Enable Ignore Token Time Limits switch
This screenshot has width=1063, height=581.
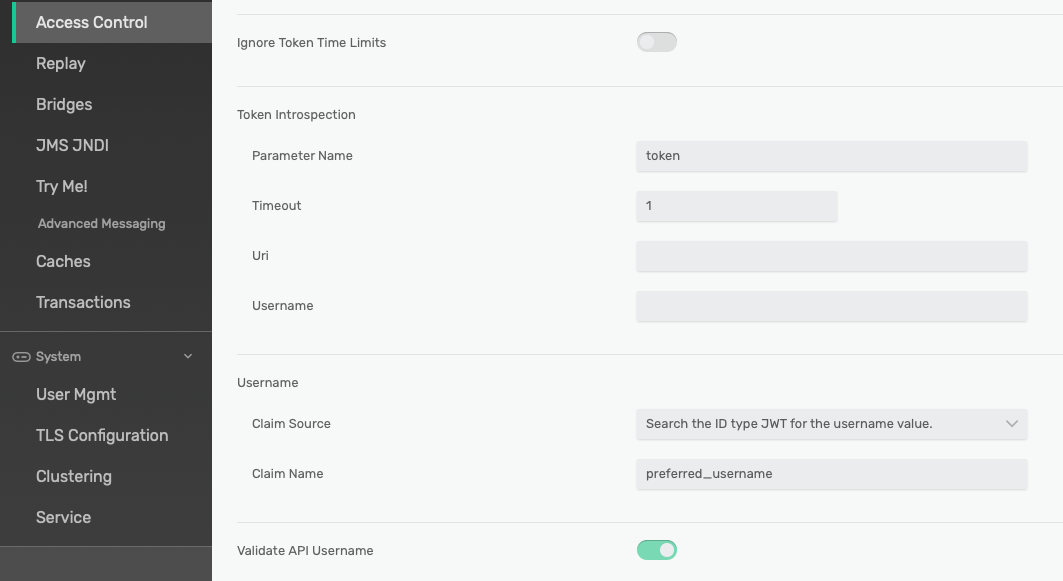[656, 42]
